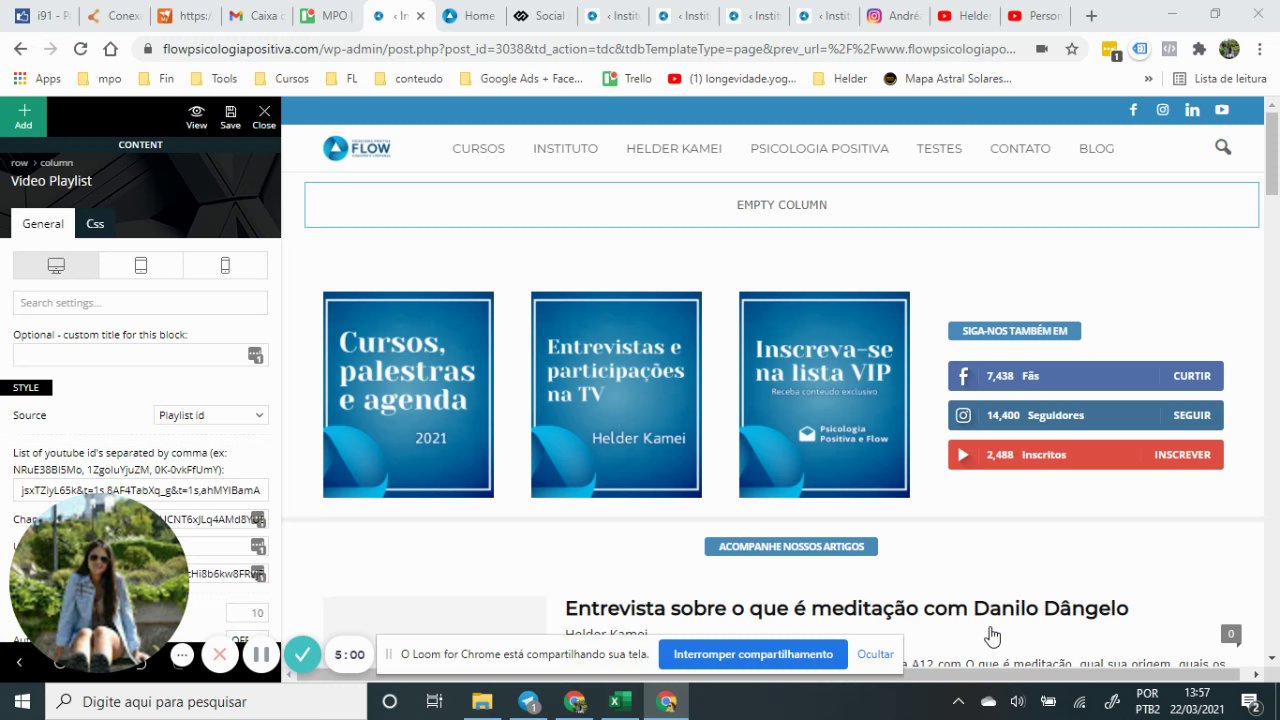Click the Inscreva-se na lista VIP image

(824, 395)
